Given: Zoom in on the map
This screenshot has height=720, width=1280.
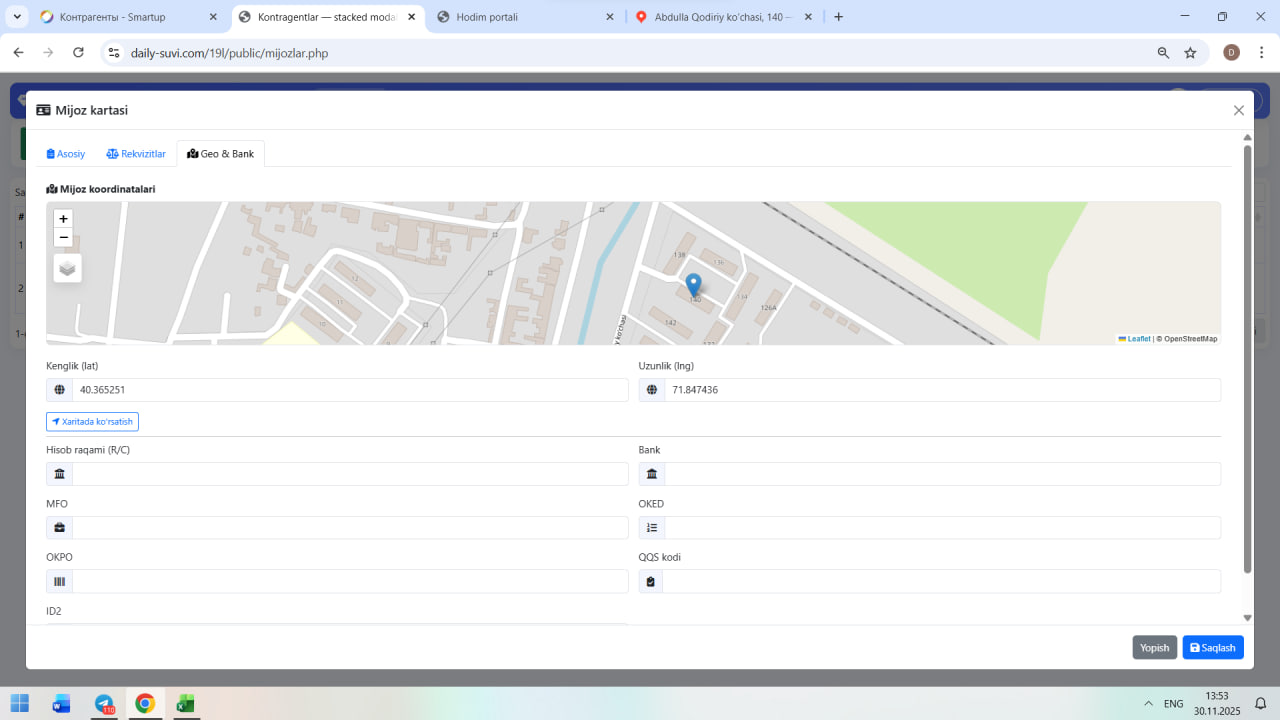Looking at the screenshot, I should point(63,219).
